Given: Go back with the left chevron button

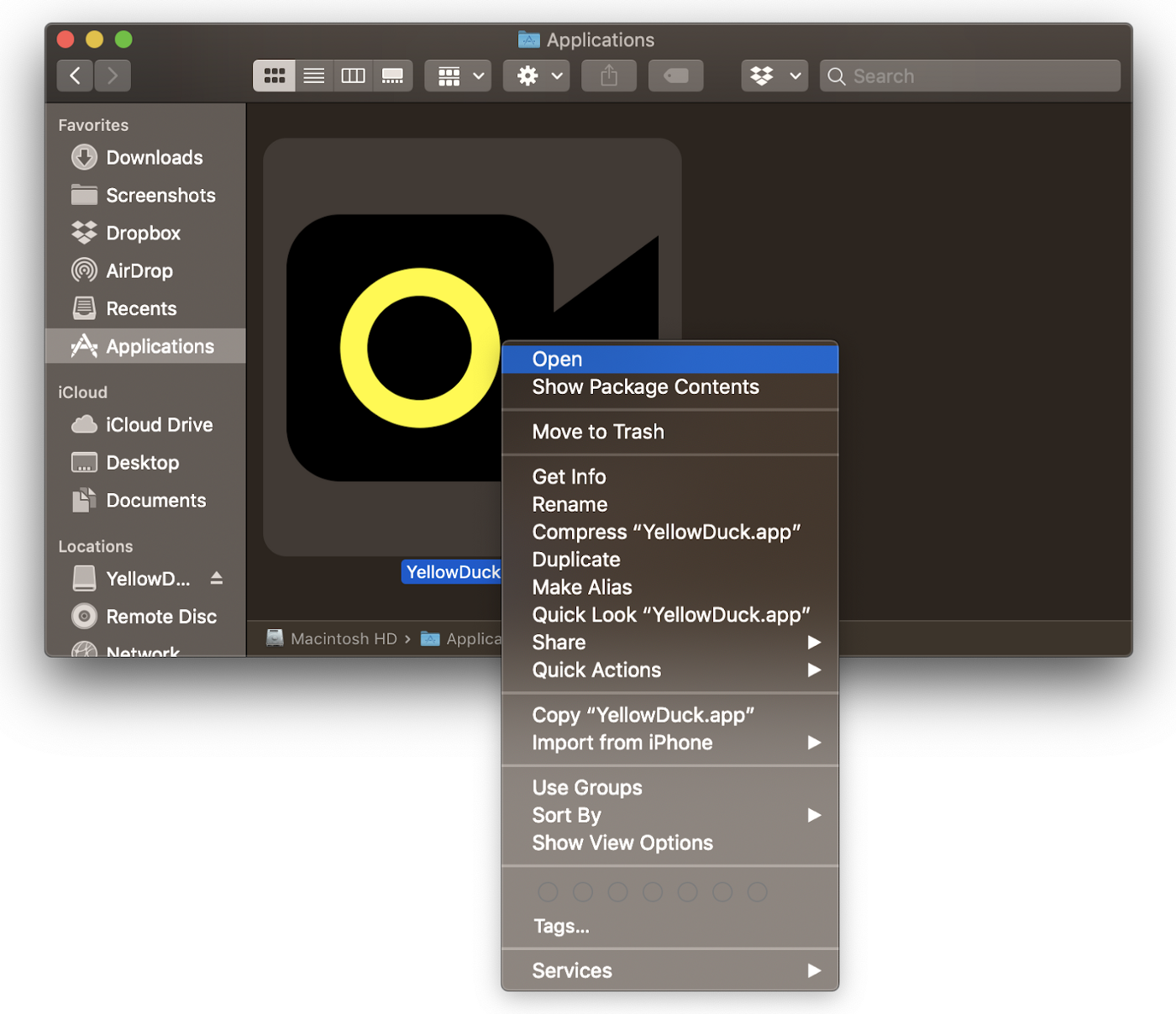Looking at the screenshot, I should 75,76.
